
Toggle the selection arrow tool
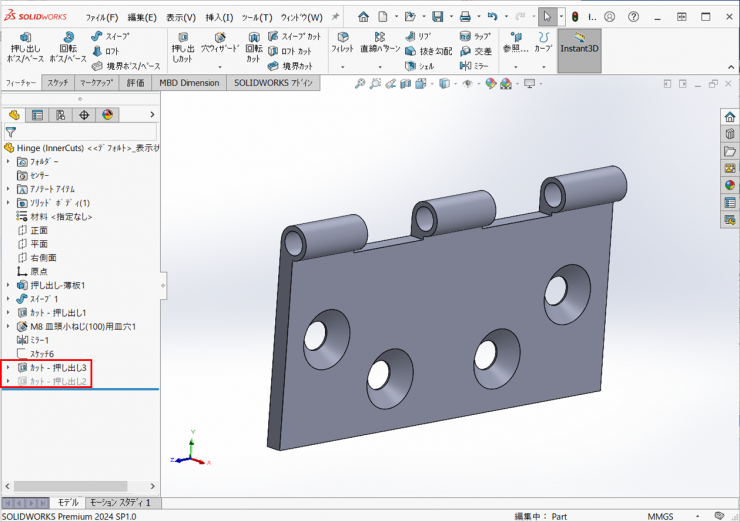coord(545,17)
